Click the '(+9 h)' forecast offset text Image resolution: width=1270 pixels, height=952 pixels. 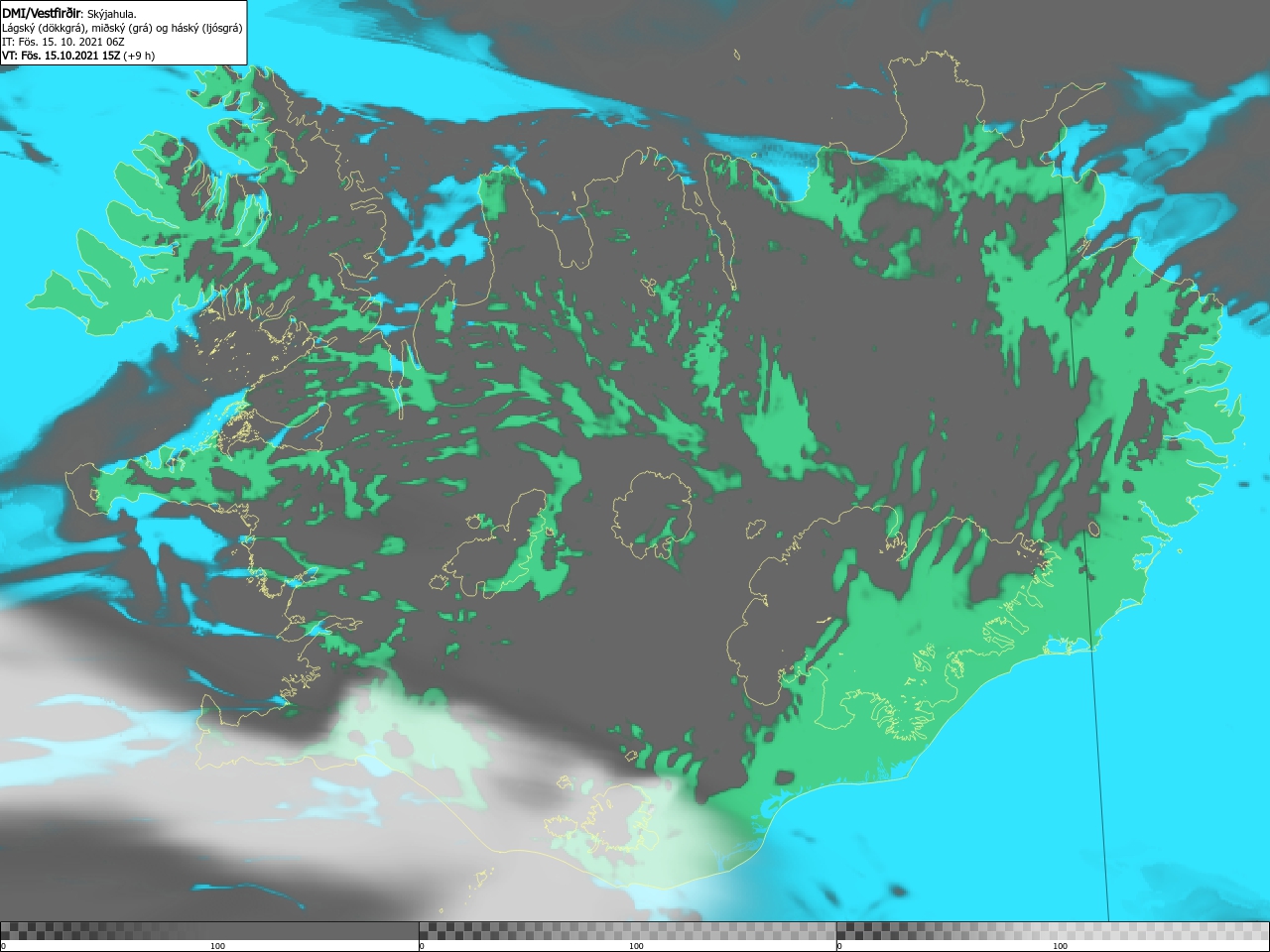pos(140,56)
